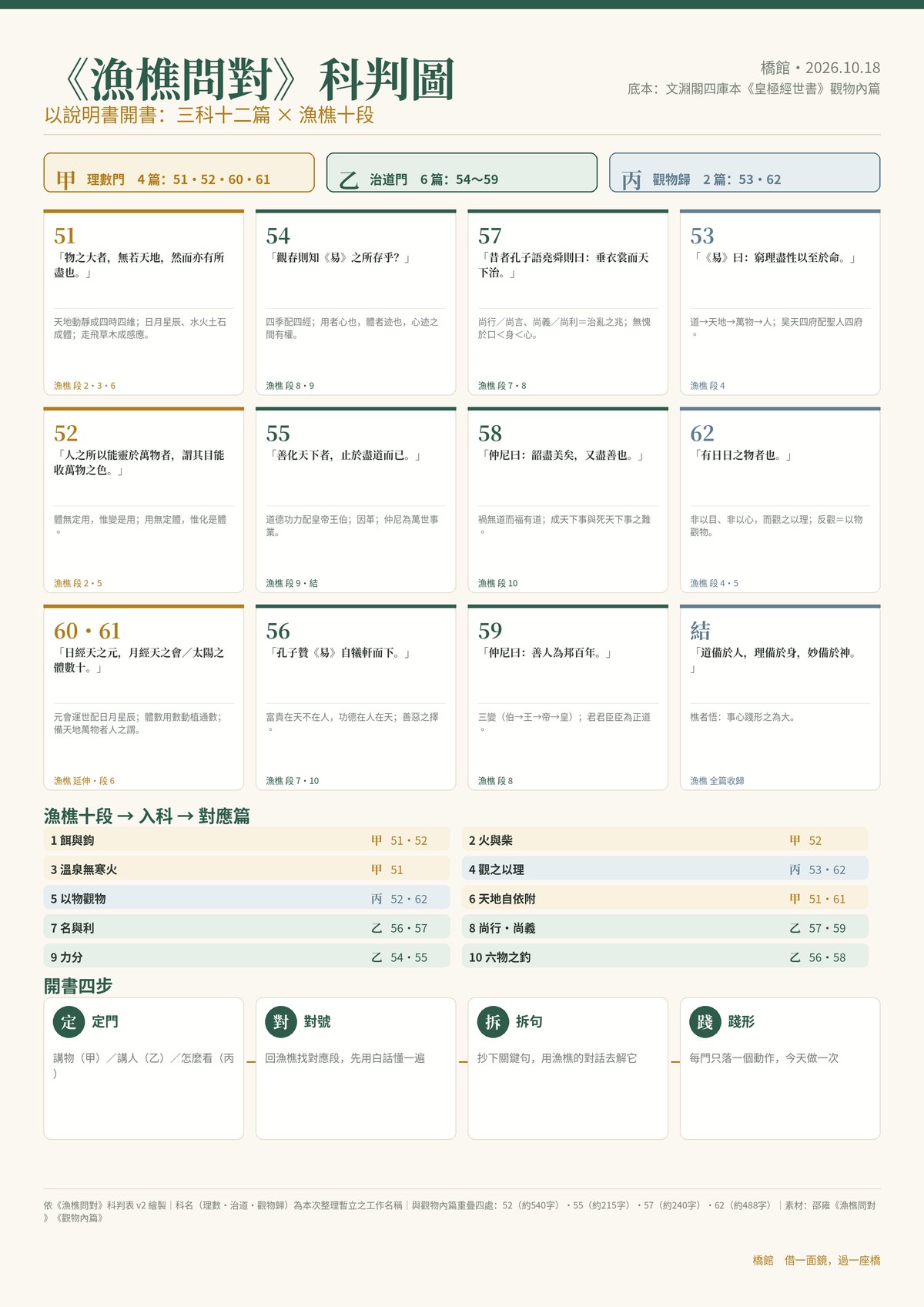Click the heading 開書四步
Viewport: 924px width, 1307px height.
79,986
